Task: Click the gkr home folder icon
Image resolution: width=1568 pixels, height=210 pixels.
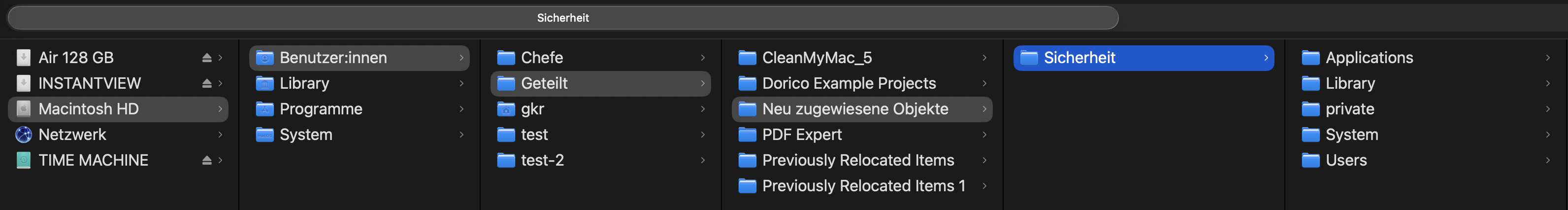Action: 506,109
